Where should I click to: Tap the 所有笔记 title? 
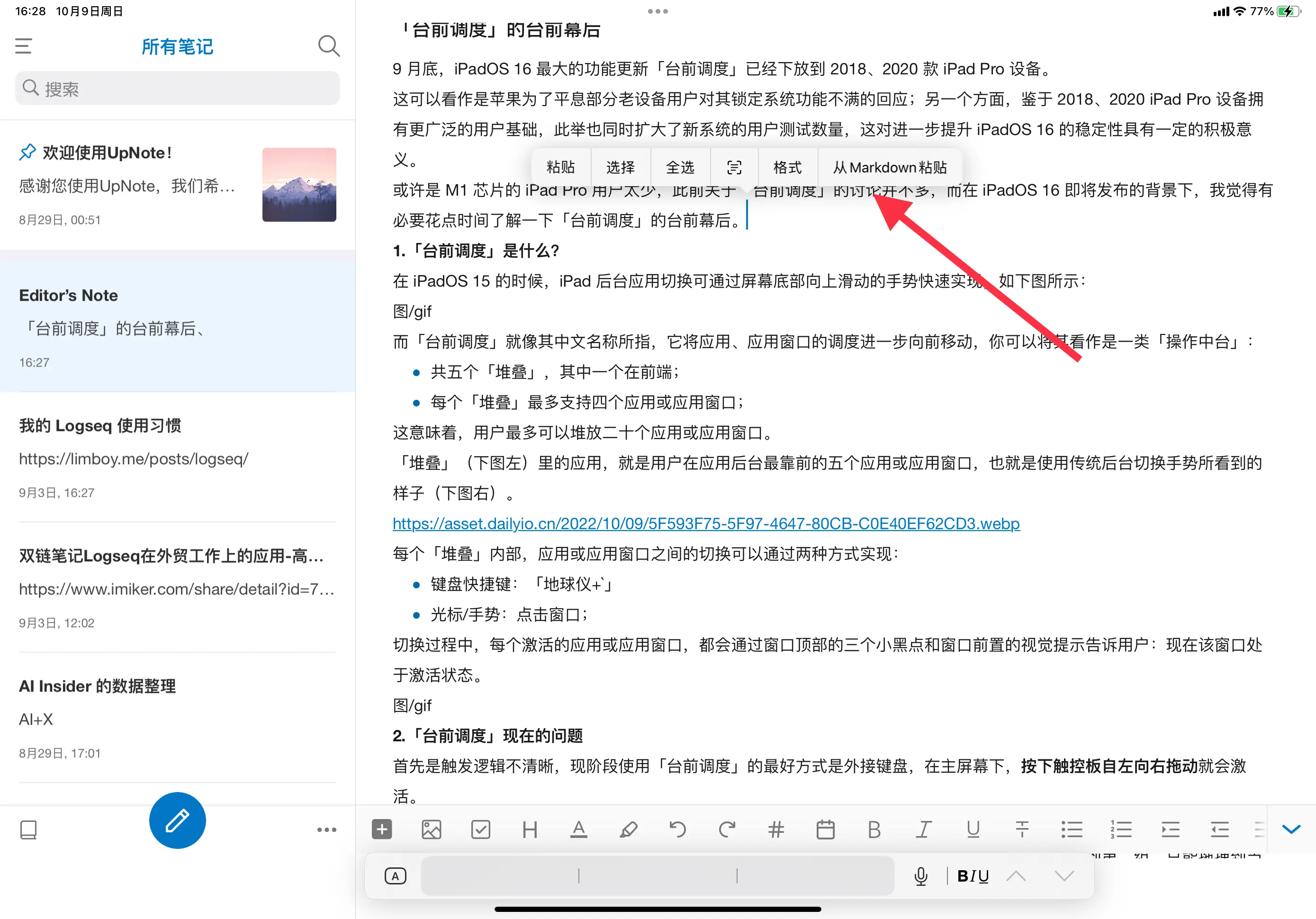click(177, 46)
